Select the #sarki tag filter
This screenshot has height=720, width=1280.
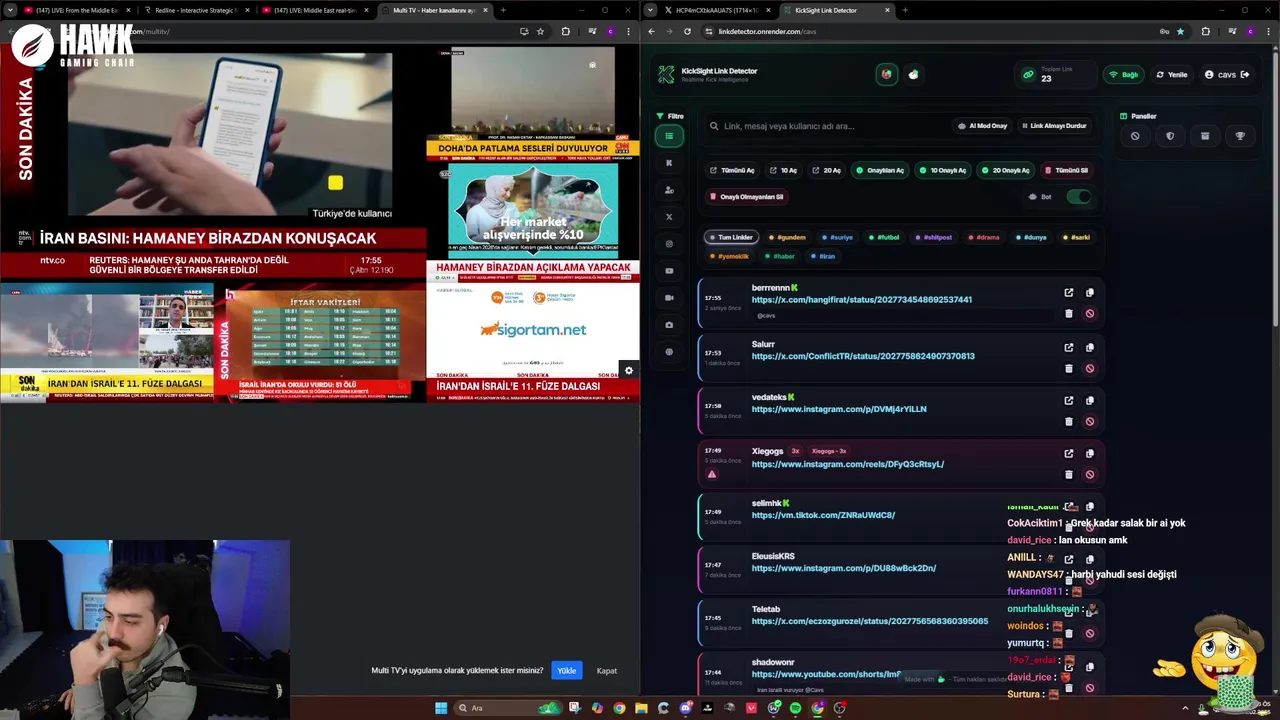(1076, 238)
